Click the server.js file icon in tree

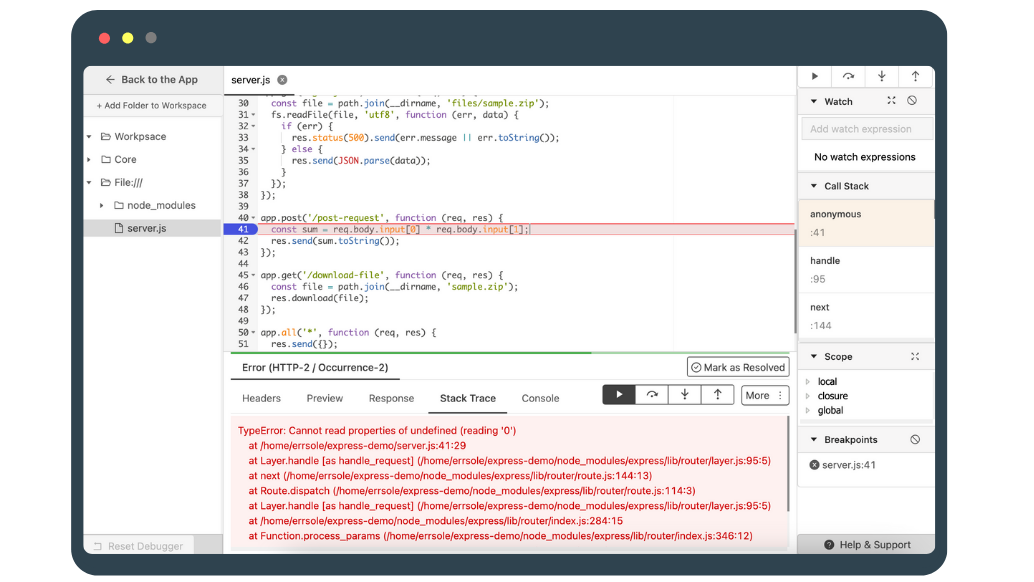point(119,228)
